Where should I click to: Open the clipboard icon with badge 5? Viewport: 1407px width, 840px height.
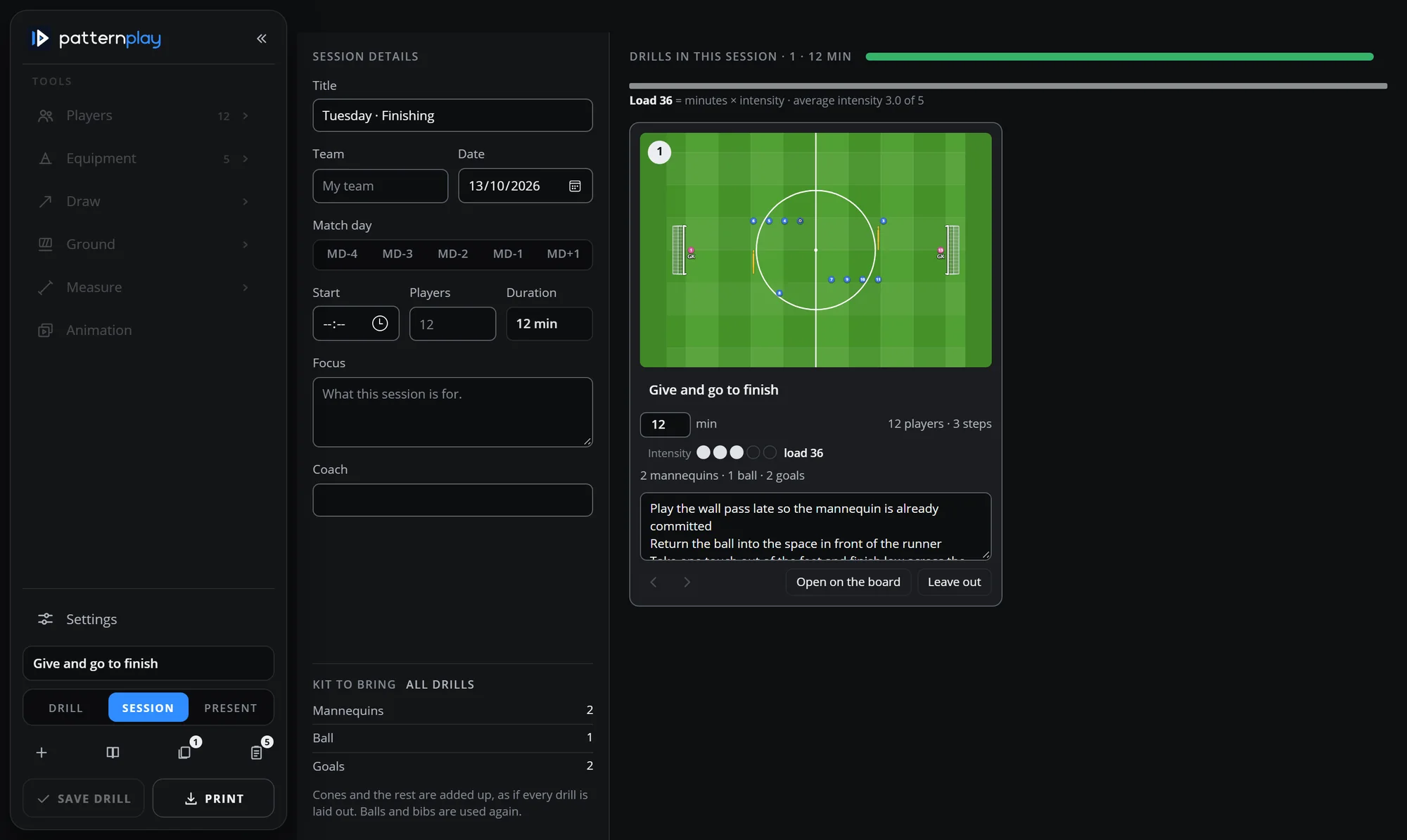[257, 752]
